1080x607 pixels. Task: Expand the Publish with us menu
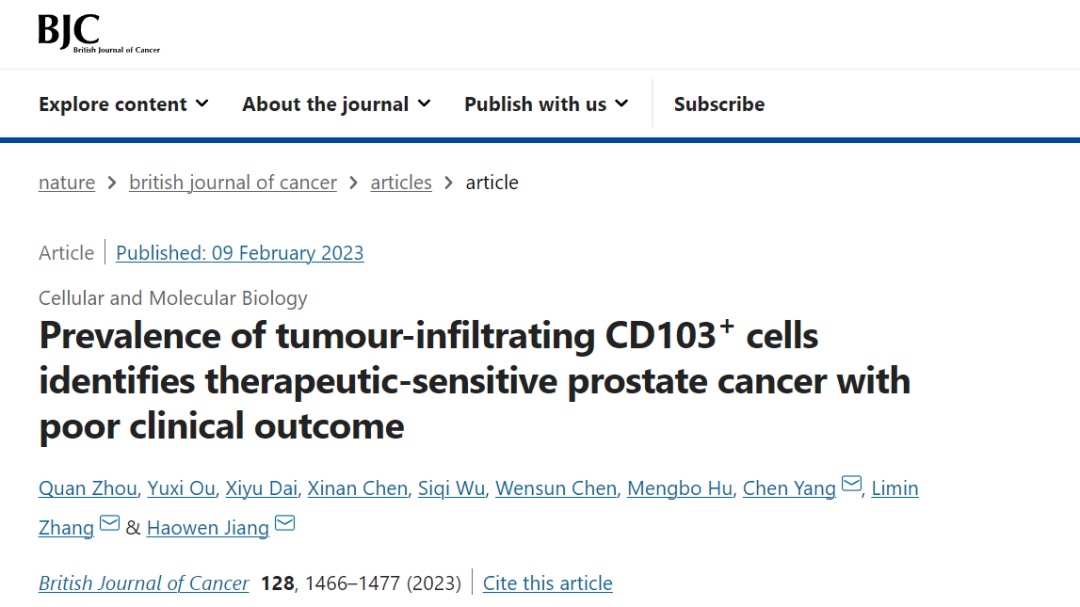point(546,104)
